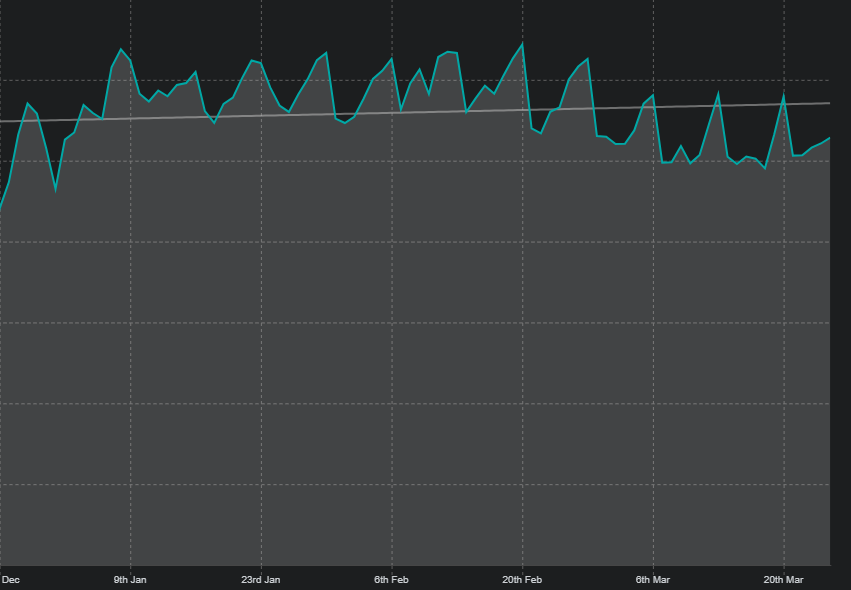Click the 23rd Jan axis label
The height and width of the screenshot is (590, 851).
click(261, 579)
